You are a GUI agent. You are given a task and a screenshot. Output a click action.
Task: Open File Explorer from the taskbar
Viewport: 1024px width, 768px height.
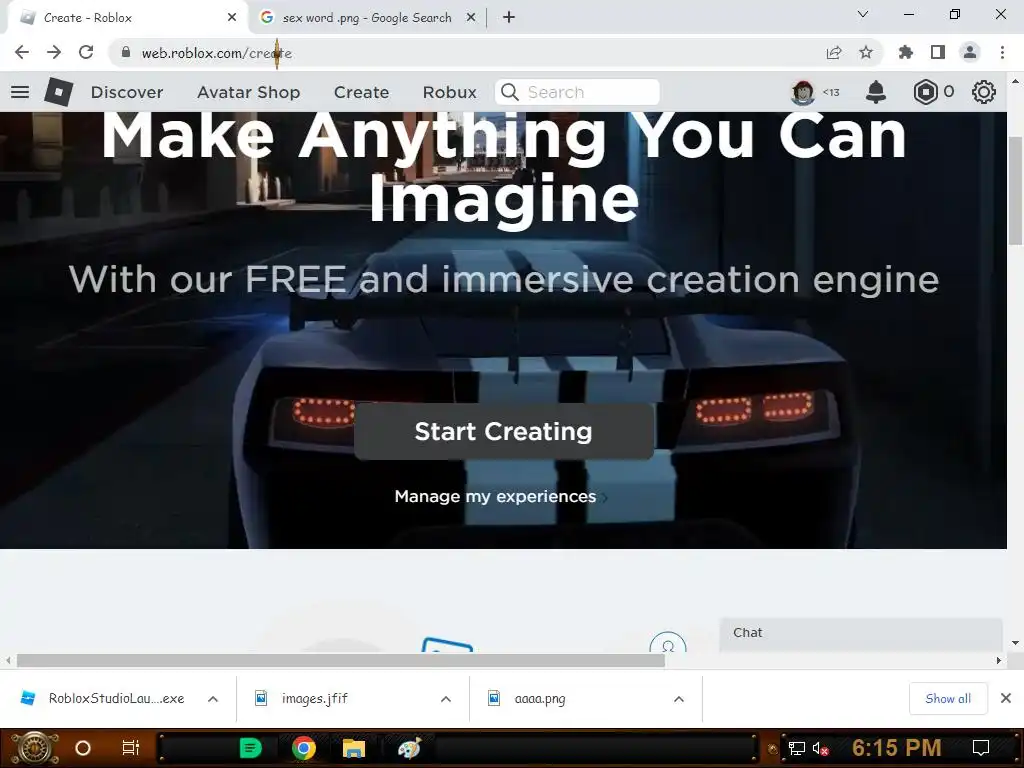[x=353, y=748]
